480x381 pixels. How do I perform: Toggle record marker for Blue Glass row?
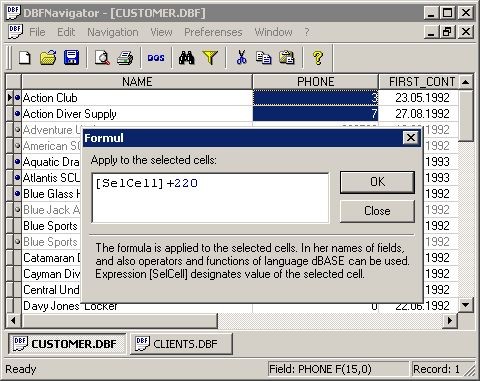[17, 194]
